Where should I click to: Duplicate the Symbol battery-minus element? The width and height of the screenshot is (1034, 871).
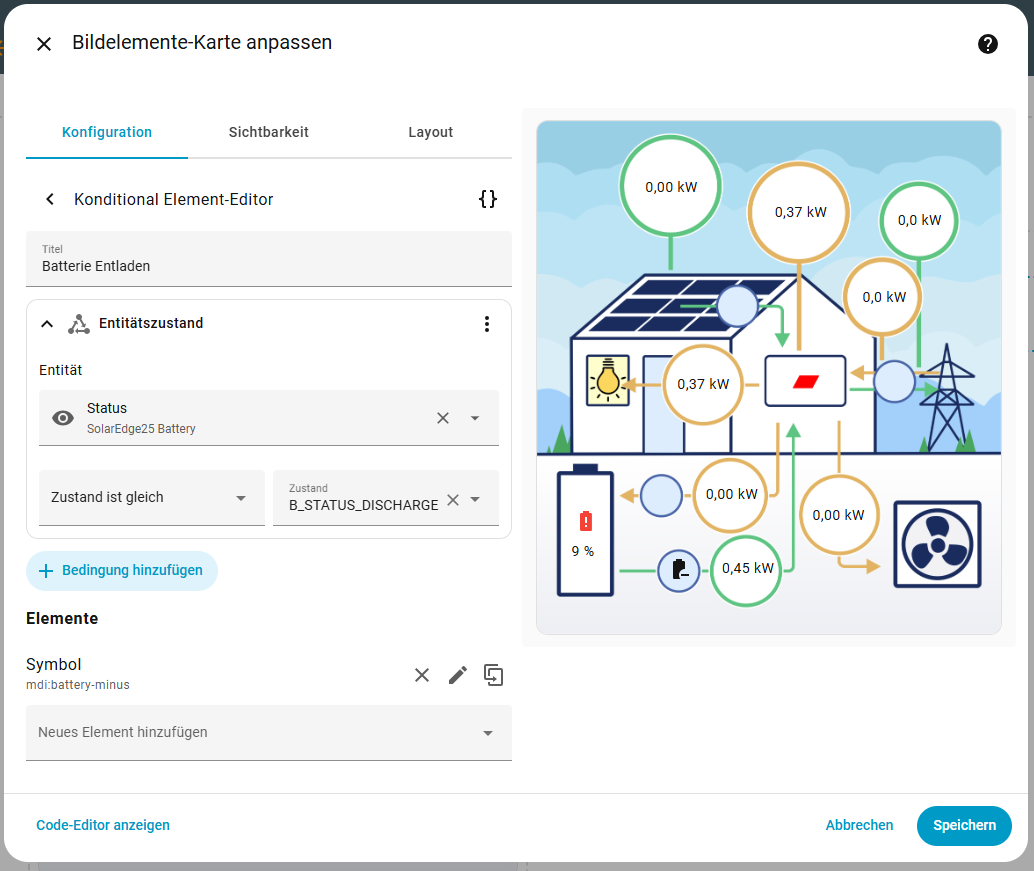[493, 675]
